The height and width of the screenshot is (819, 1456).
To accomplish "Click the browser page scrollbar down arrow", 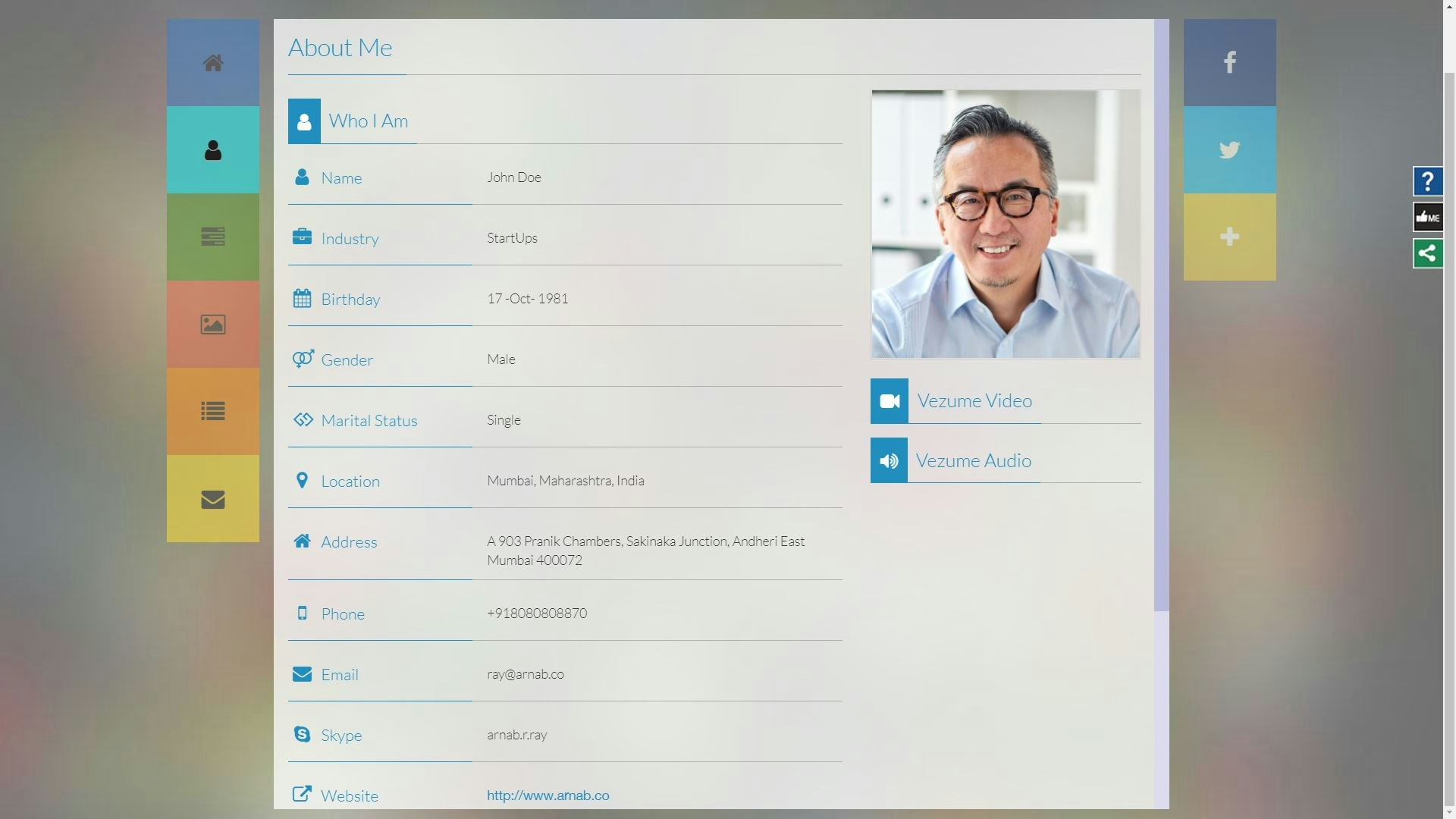I will click(1449, 812).
